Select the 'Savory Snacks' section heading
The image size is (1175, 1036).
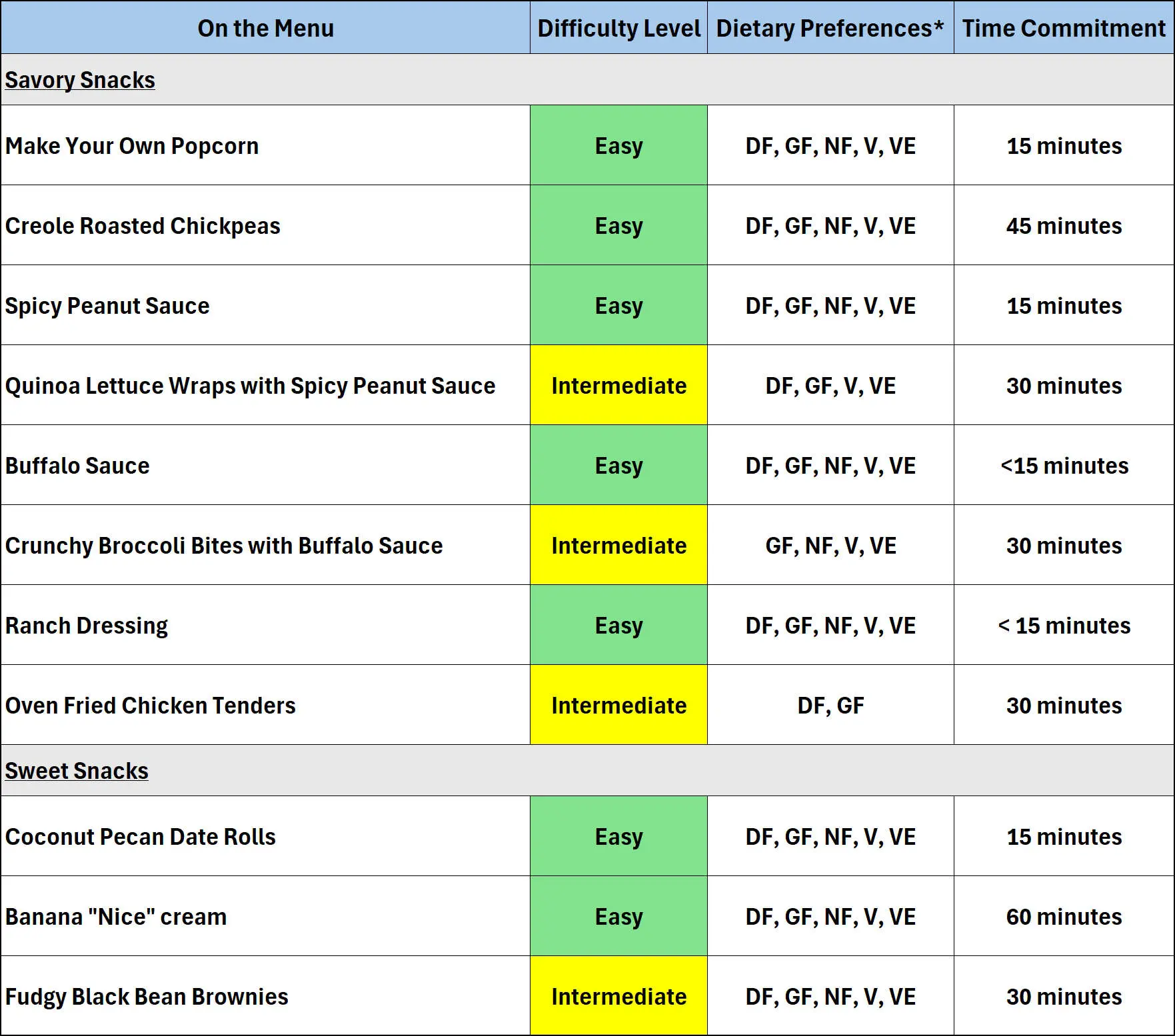click(x=80, y=80)
